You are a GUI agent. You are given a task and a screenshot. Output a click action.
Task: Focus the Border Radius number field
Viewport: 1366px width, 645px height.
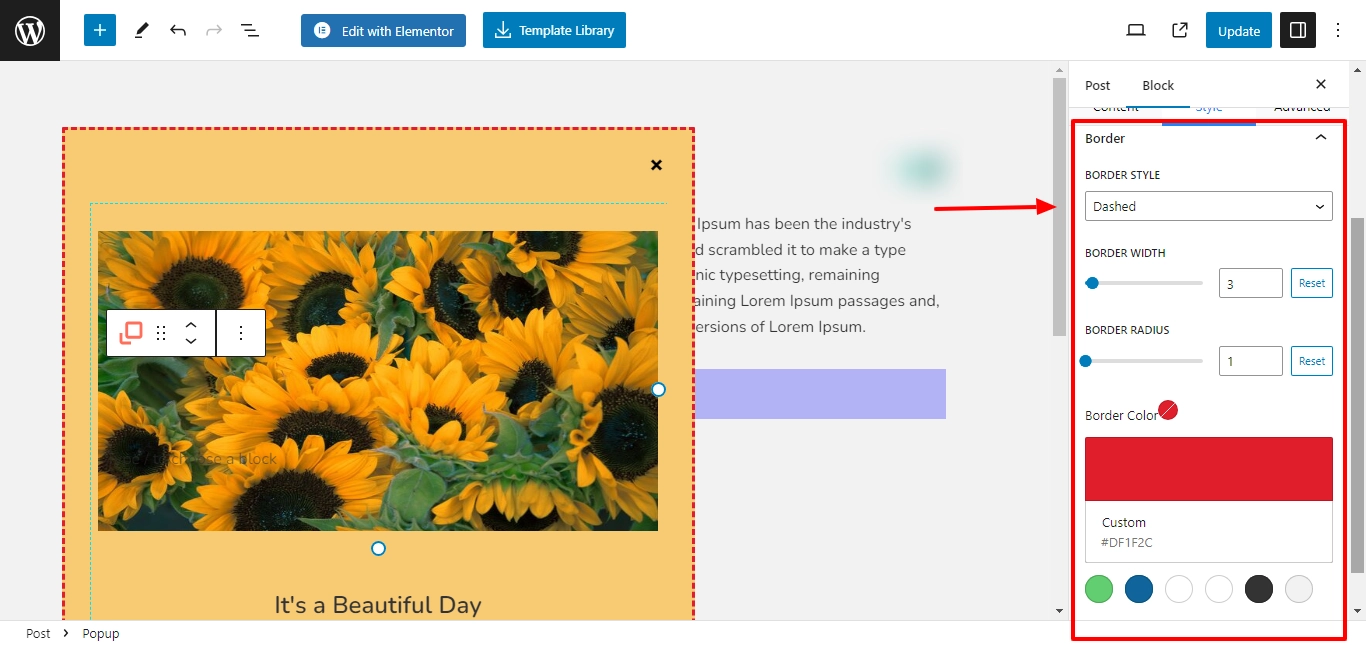[x=1250, y=361]
